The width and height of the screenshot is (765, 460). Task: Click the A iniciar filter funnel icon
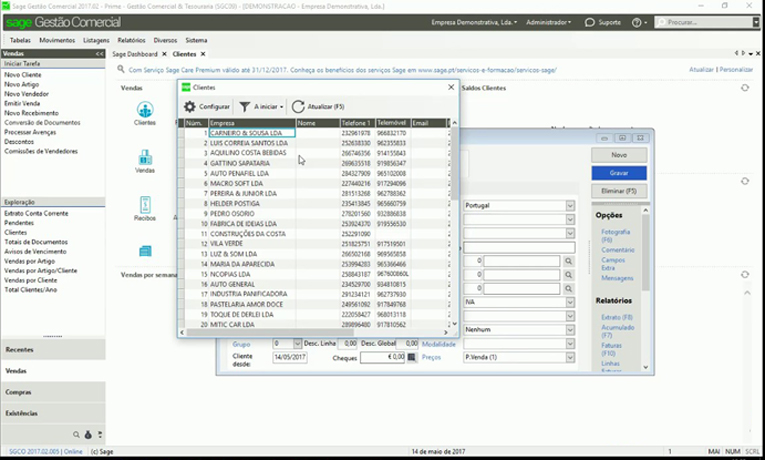point(245,106)
